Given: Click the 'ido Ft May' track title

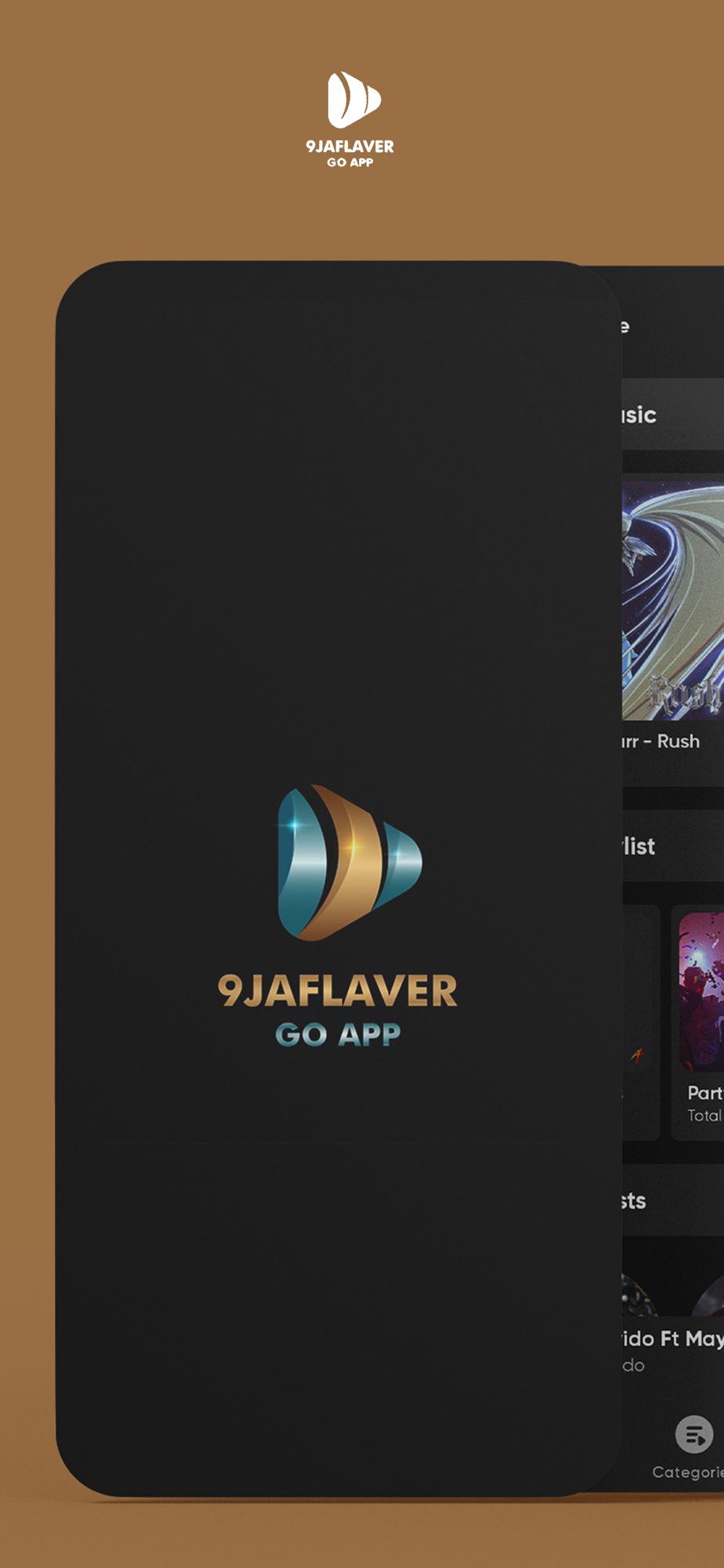Looking at the screenshot, I should [673, 1339].
